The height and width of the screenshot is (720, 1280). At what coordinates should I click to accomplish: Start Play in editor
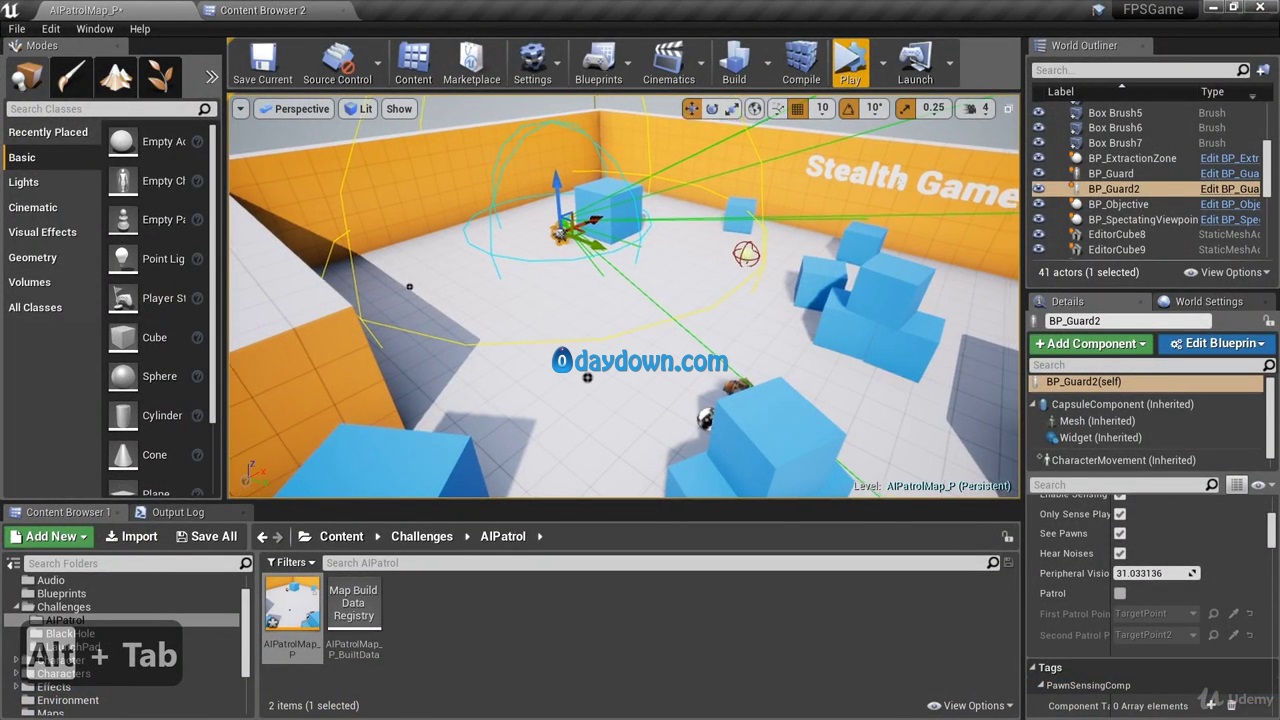coord(850,64)
